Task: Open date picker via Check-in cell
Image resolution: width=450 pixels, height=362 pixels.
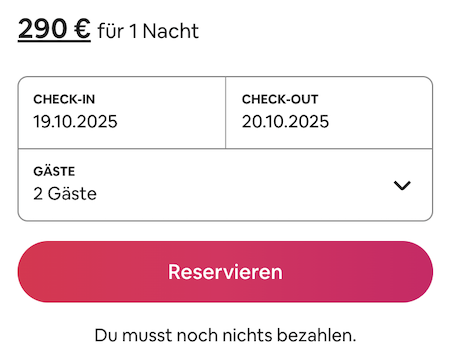Action: tap(122, 113)
